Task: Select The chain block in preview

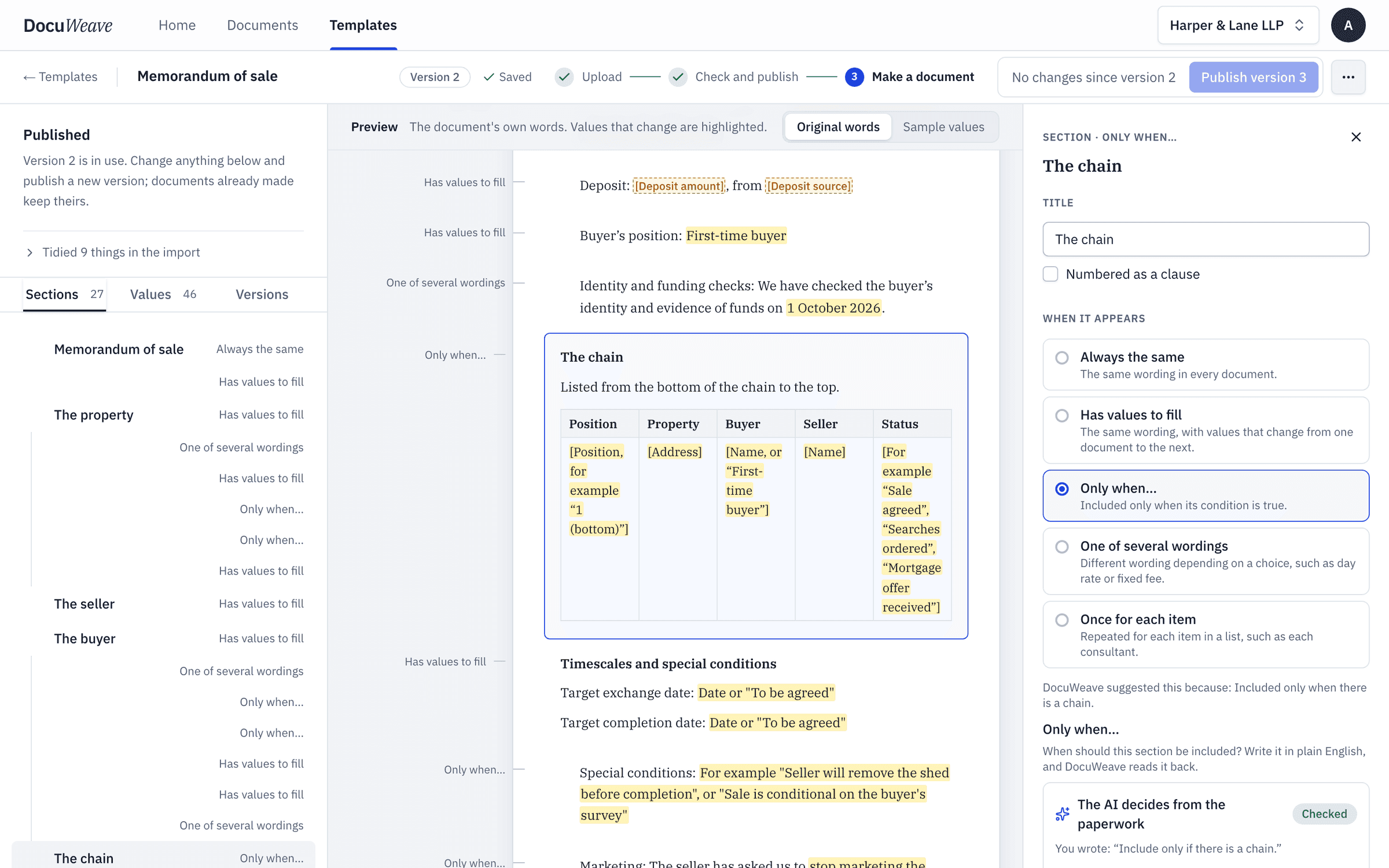Action: (x=756, y=486)
